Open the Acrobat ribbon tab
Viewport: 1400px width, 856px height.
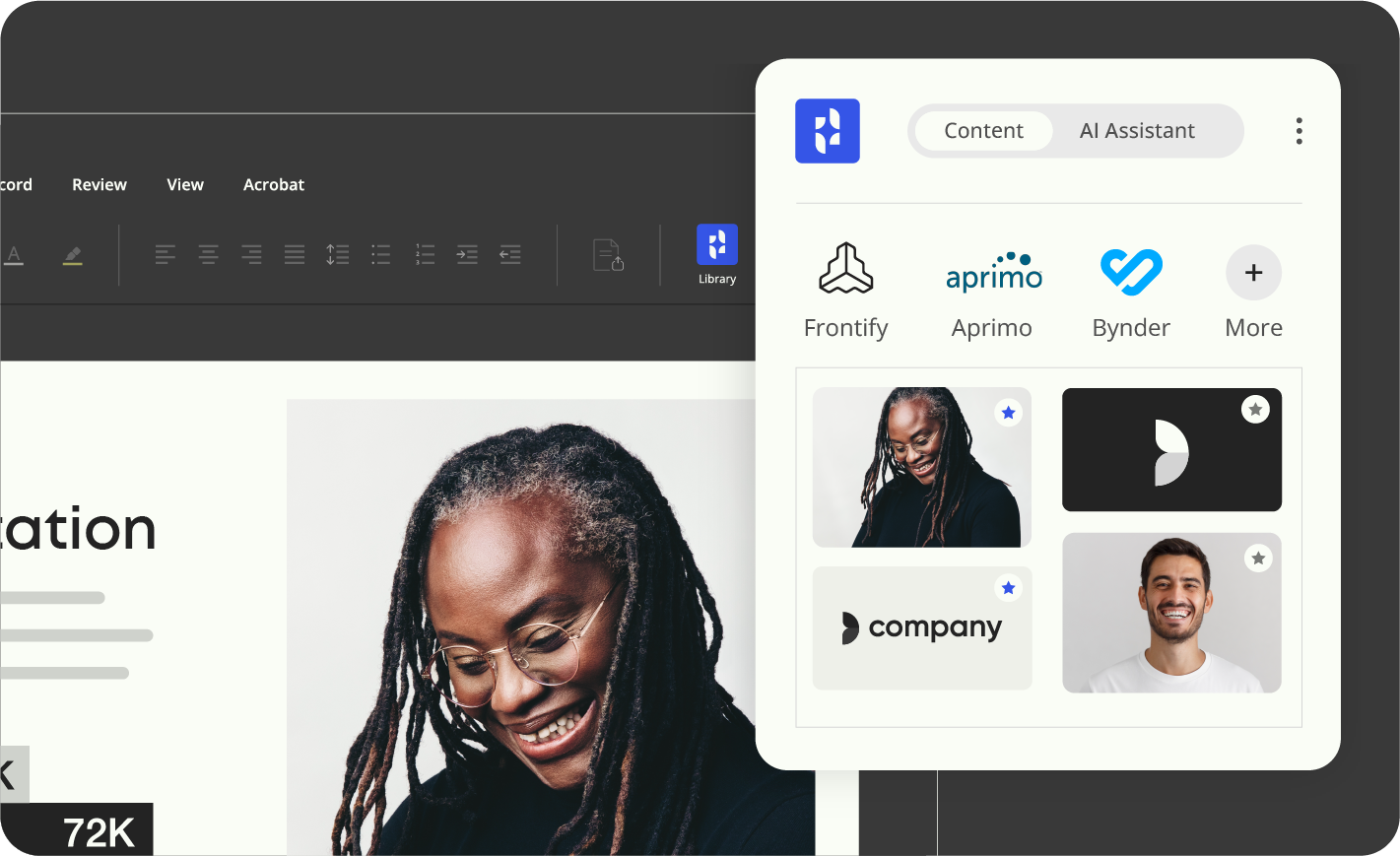tap(274, 185)
